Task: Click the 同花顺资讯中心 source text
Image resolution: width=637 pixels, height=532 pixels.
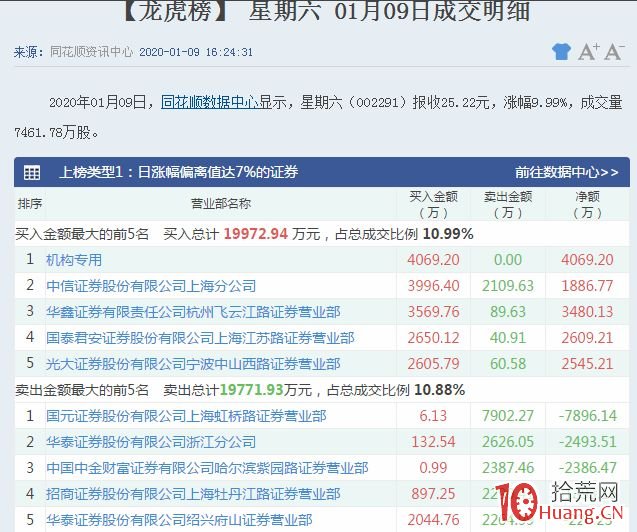Action: (x=91, y=52)
